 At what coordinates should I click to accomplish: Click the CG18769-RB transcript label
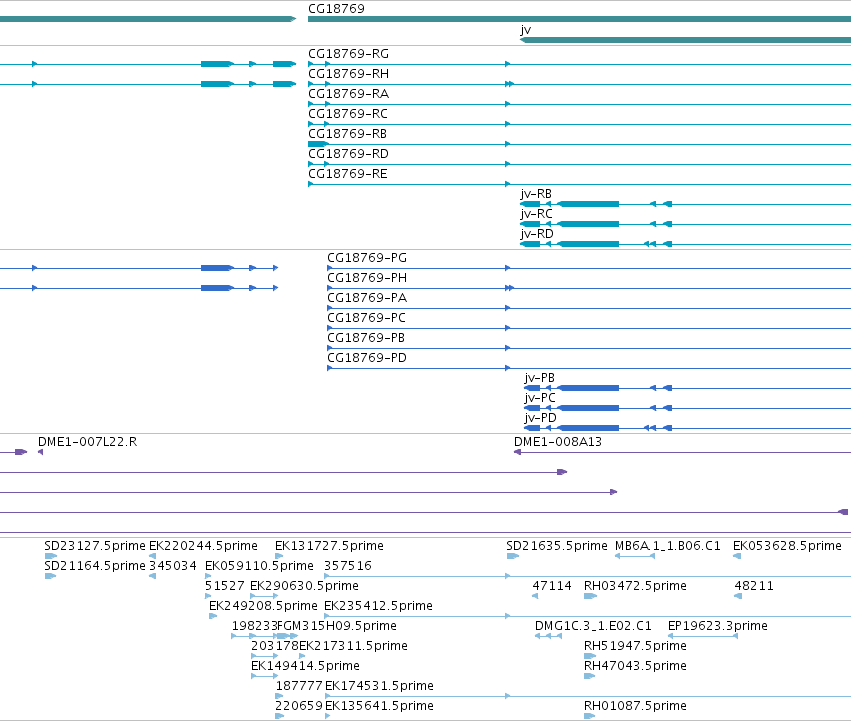click(x=347, y=134)
